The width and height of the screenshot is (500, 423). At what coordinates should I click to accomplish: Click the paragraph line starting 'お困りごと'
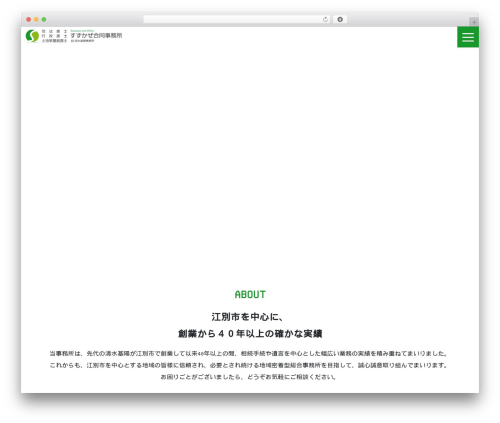248,377
